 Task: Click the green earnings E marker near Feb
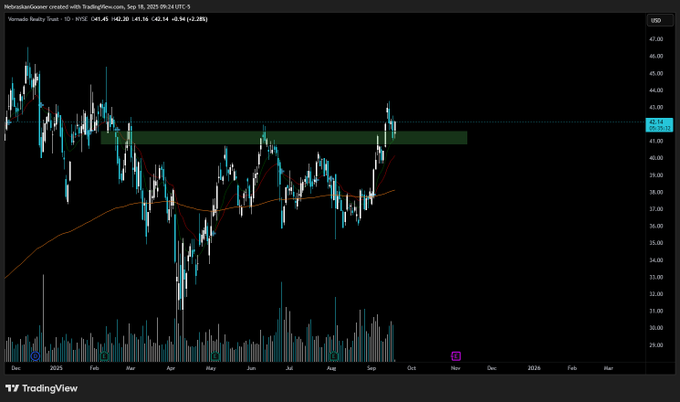pos(104,356)
